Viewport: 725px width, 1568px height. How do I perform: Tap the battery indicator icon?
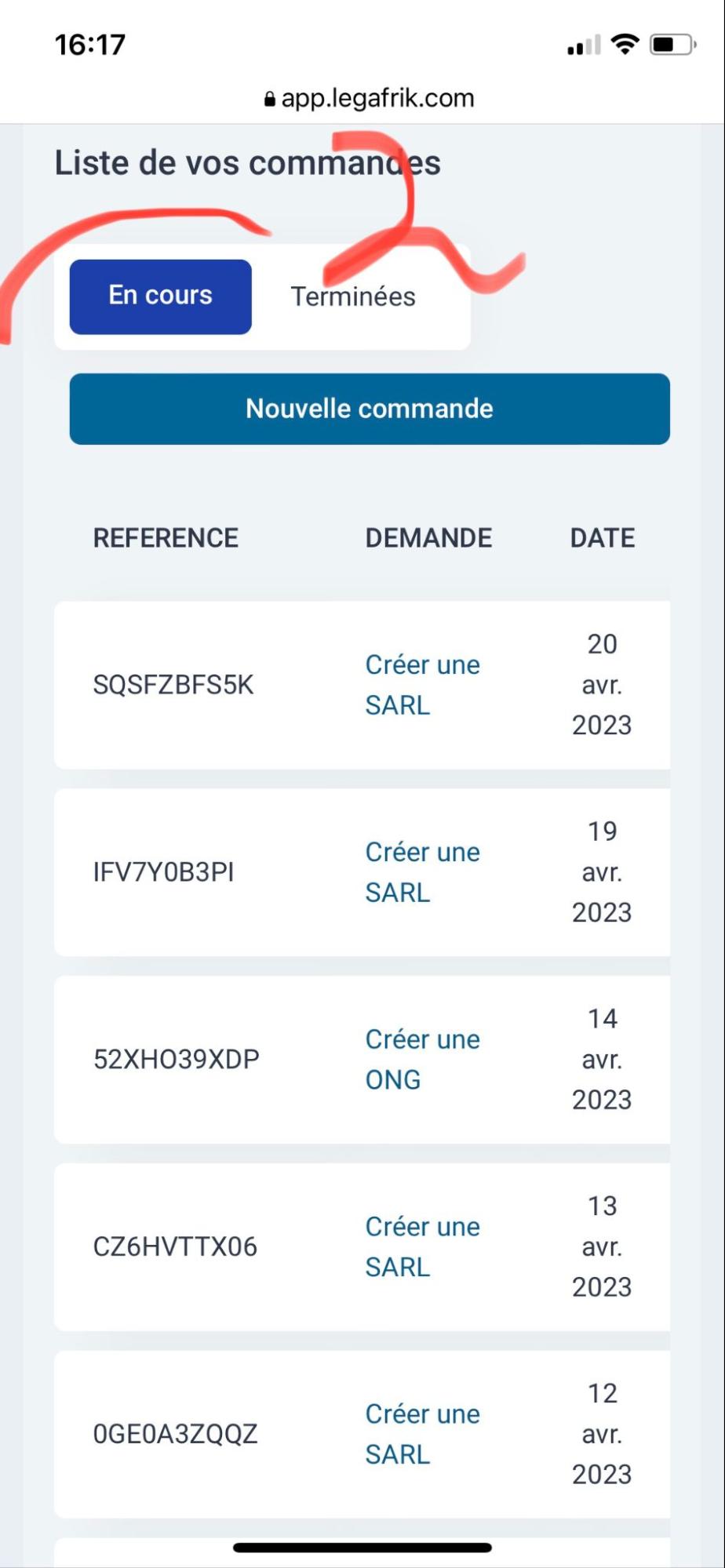(x=673, y=45)
